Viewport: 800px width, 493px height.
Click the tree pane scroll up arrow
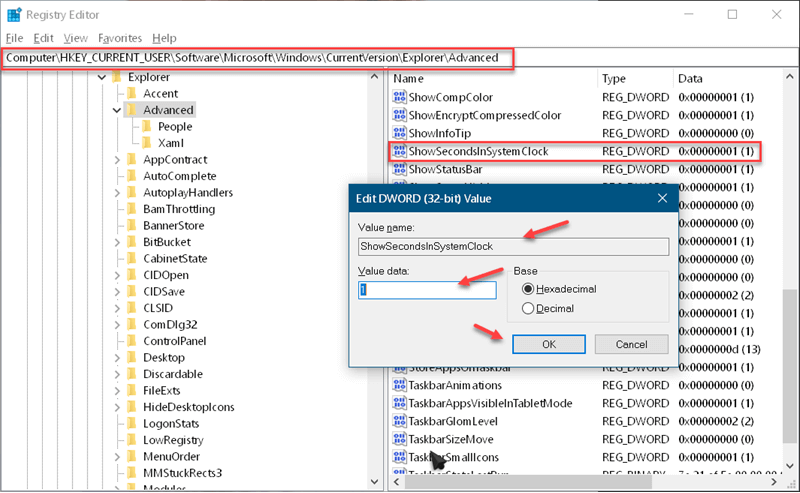374,77
